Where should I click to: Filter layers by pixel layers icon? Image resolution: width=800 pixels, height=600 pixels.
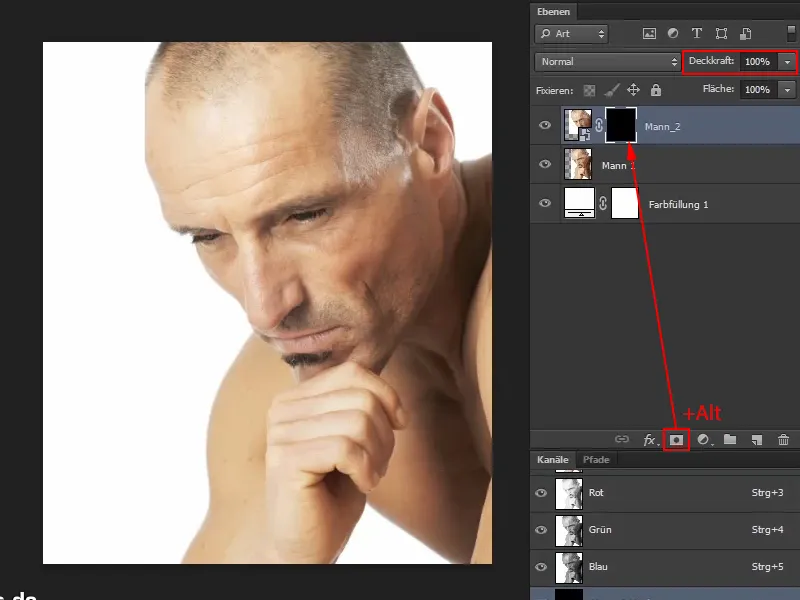tap(649, 34)
